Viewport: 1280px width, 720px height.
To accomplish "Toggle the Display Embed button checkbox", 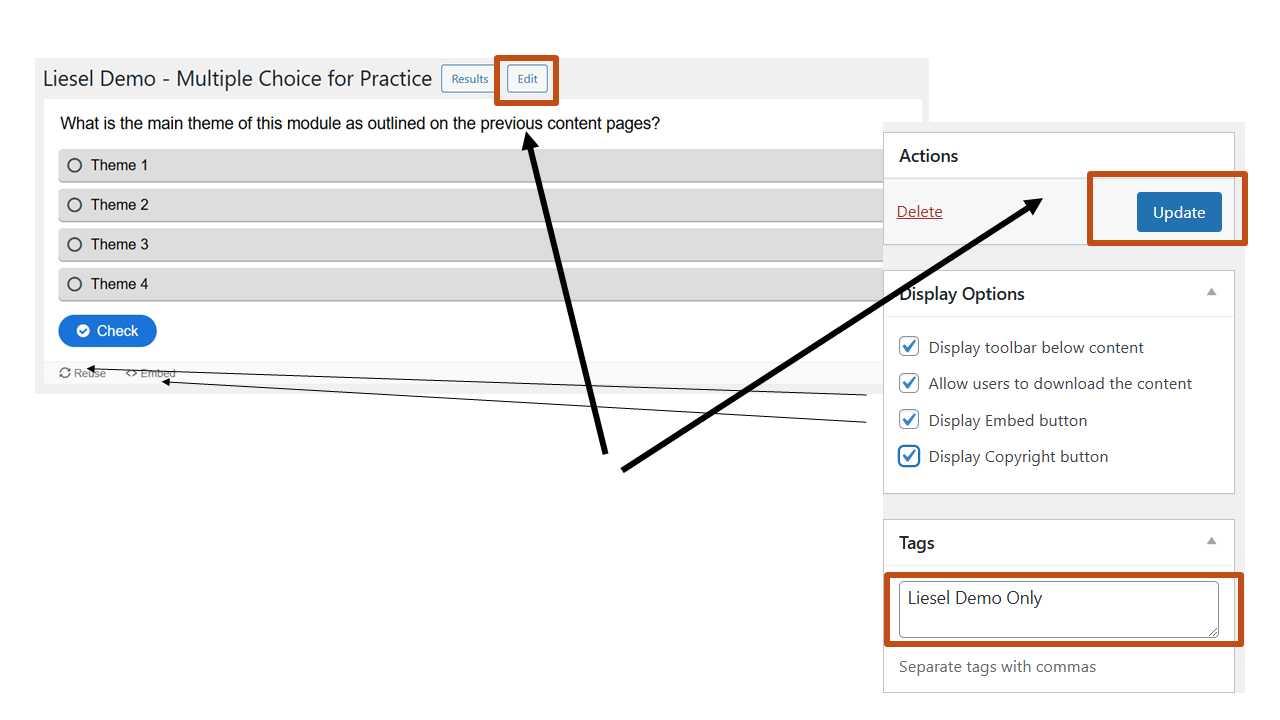I will pyautogui.click(x=909, y=420).
